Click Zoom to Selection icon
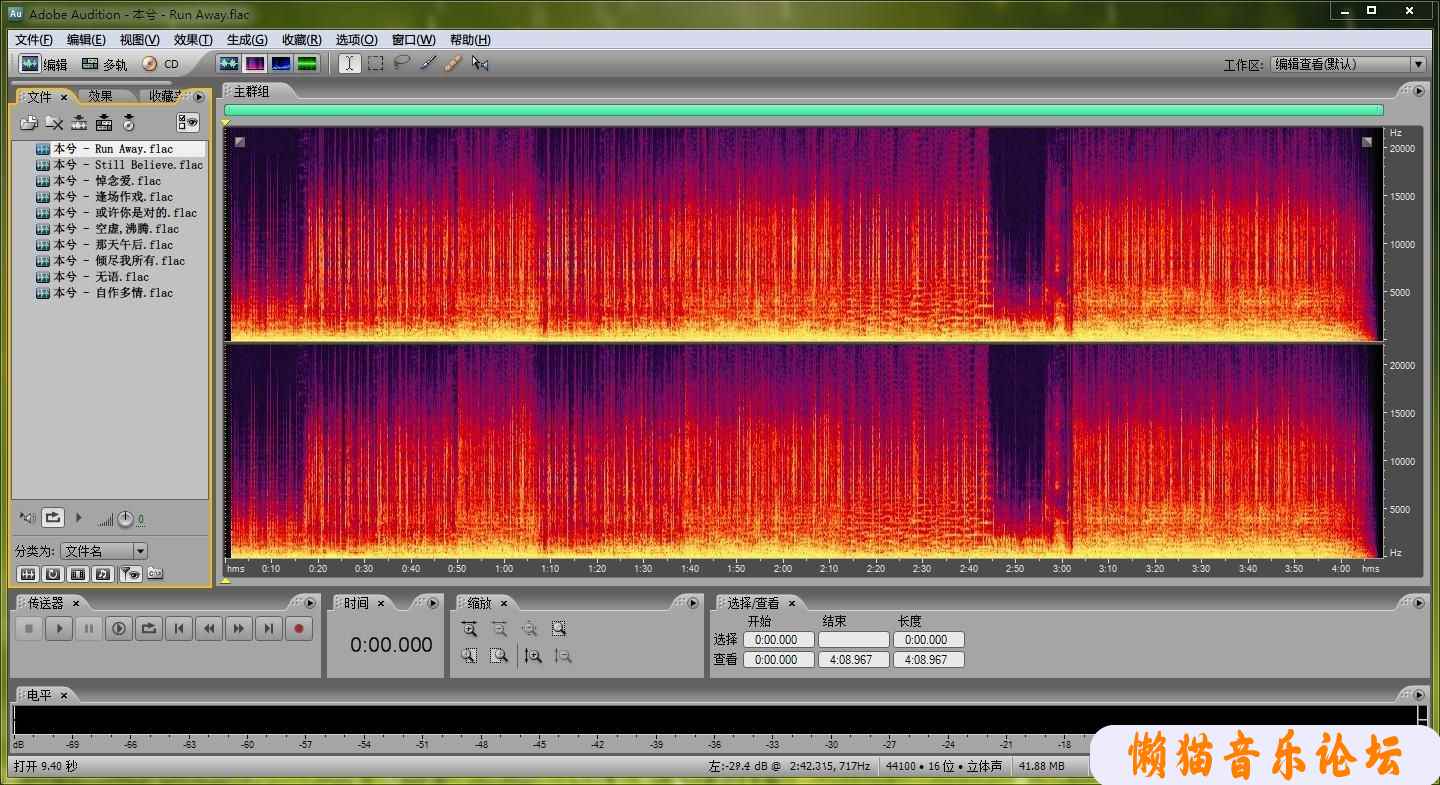 tap(559, 629)
